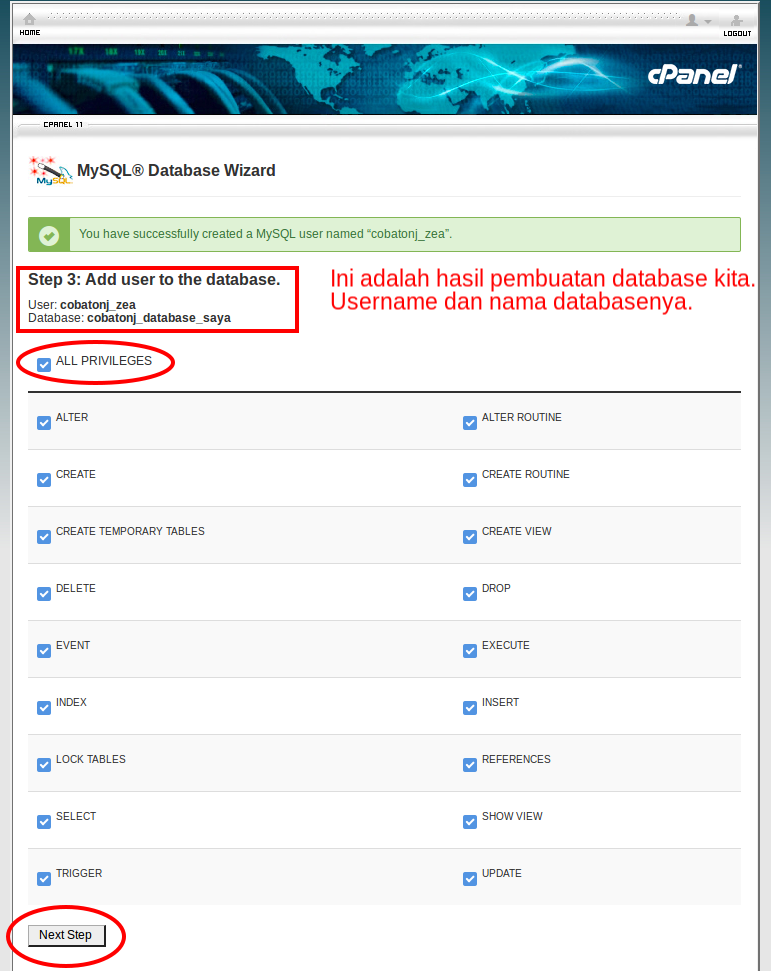Click the Step 3 heading text
This screenshot has width=771, height=971.
click(x=154, y=280)
